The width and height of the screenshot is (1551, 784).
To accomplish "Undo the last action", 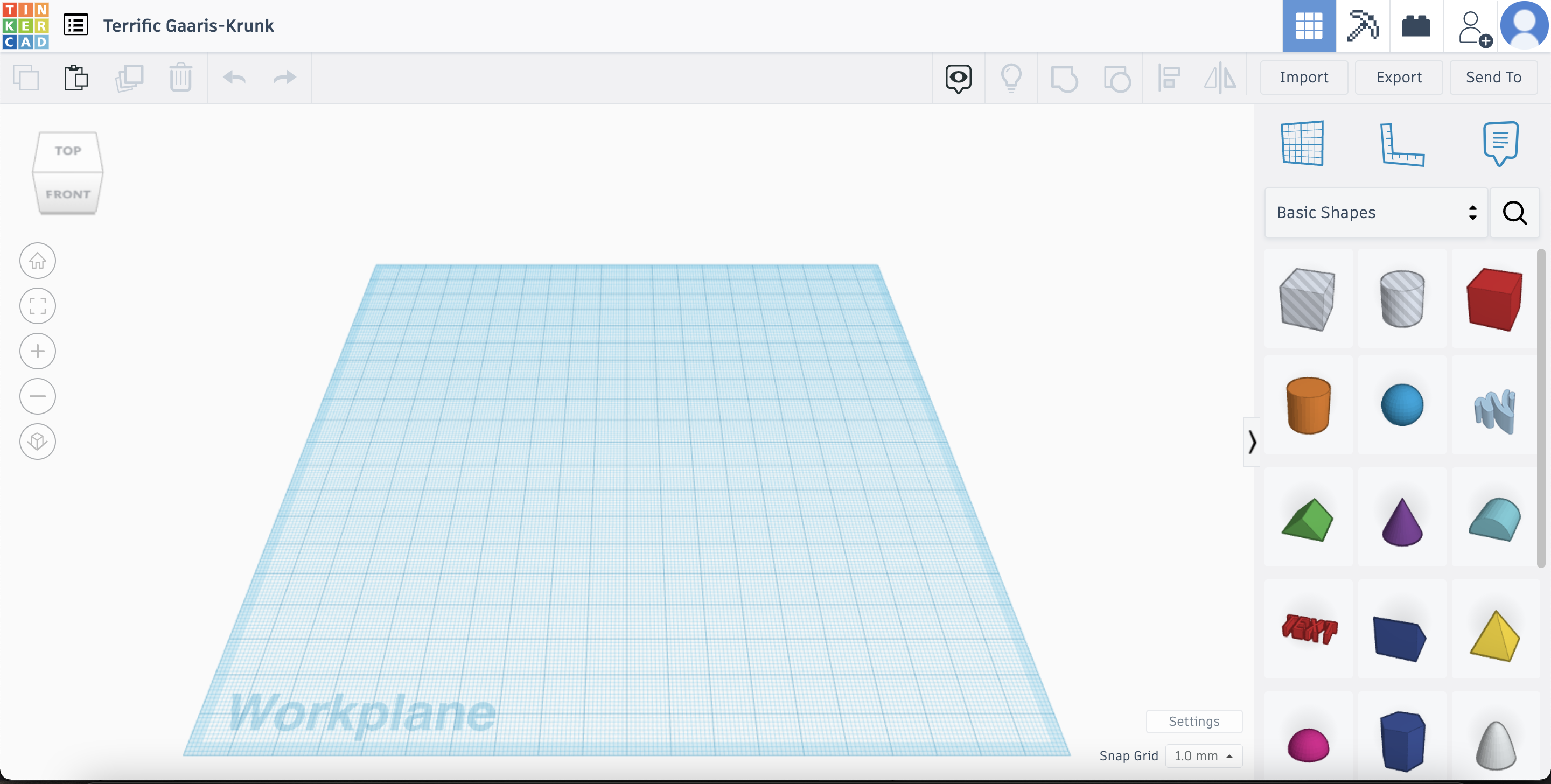I will (235, 78).
